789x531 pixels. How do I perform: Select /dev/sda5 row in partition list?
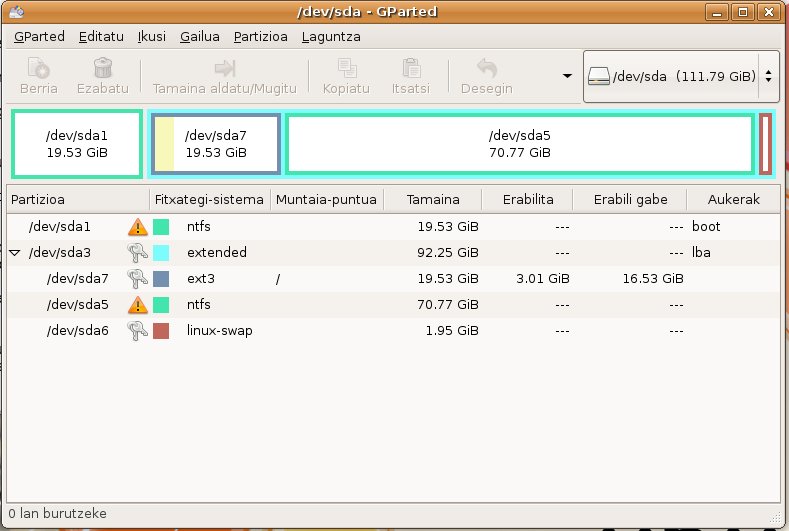393,305
